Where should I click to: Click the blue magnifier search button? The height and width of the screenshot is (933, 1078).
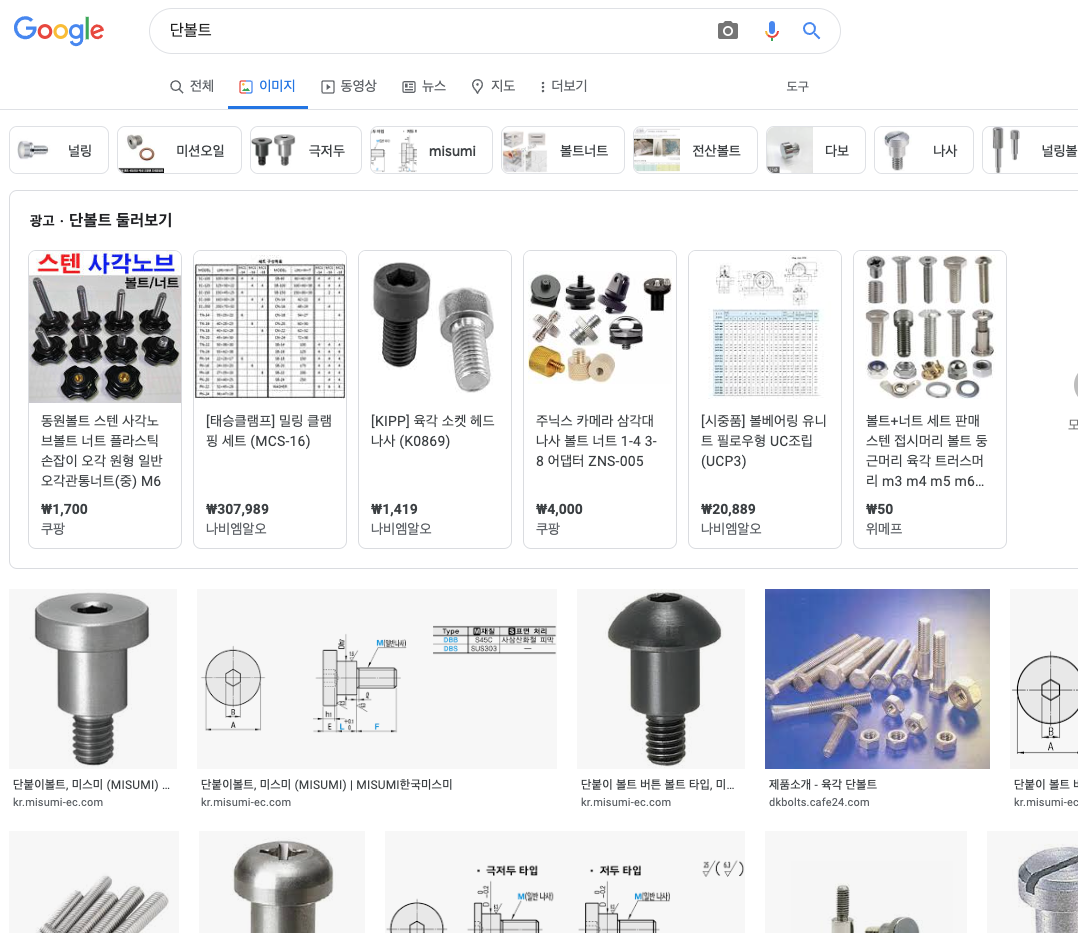pos(811,31)
